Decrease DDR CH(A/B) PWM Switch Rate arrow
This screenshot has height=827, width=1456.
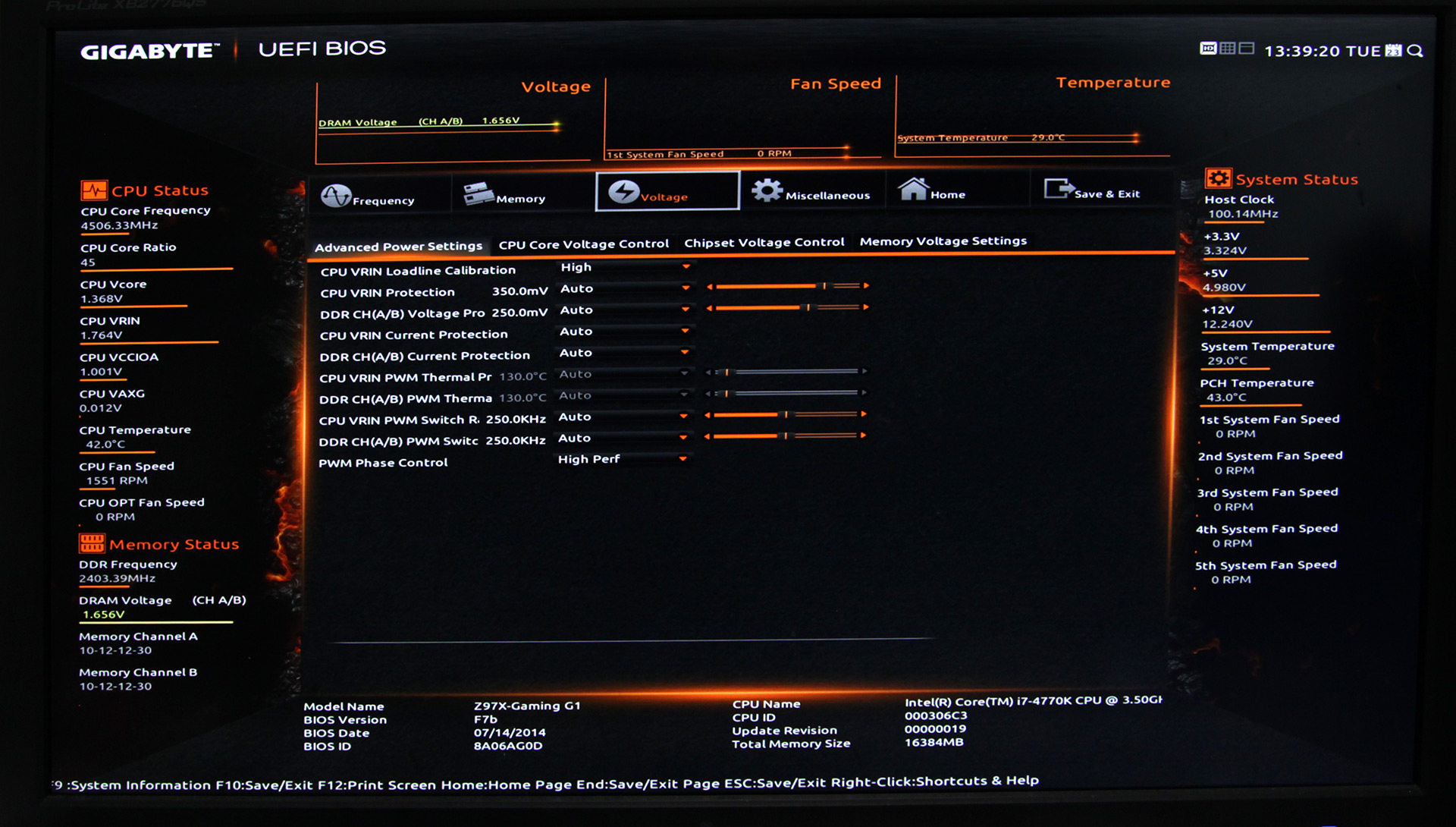point(708,436)
